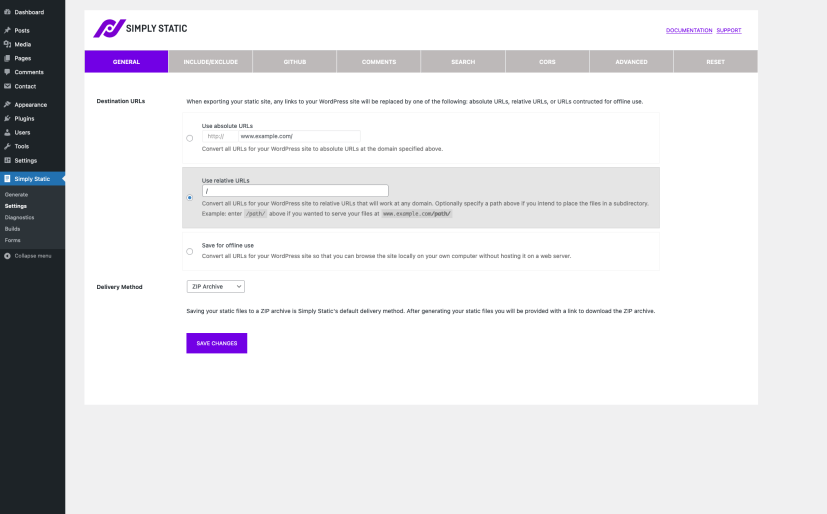Click the Simply Static logo
This screenshot has height=514, width=827.
[140, 29]
